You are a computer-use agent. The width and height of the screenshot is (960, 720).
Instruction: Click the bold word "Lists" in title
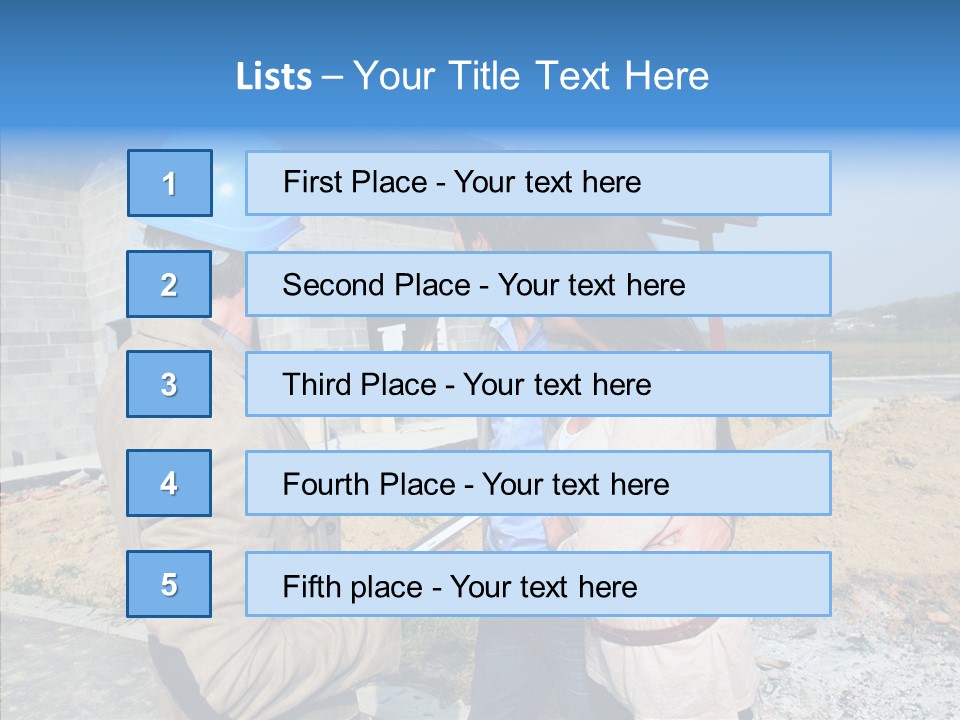pyautogui.click(x=274, y=77)
